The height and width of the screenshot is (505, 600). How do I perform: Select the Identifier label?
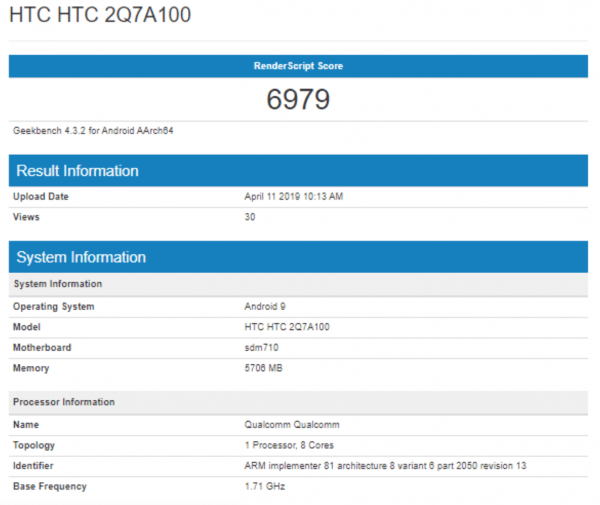tap(33, 466)
